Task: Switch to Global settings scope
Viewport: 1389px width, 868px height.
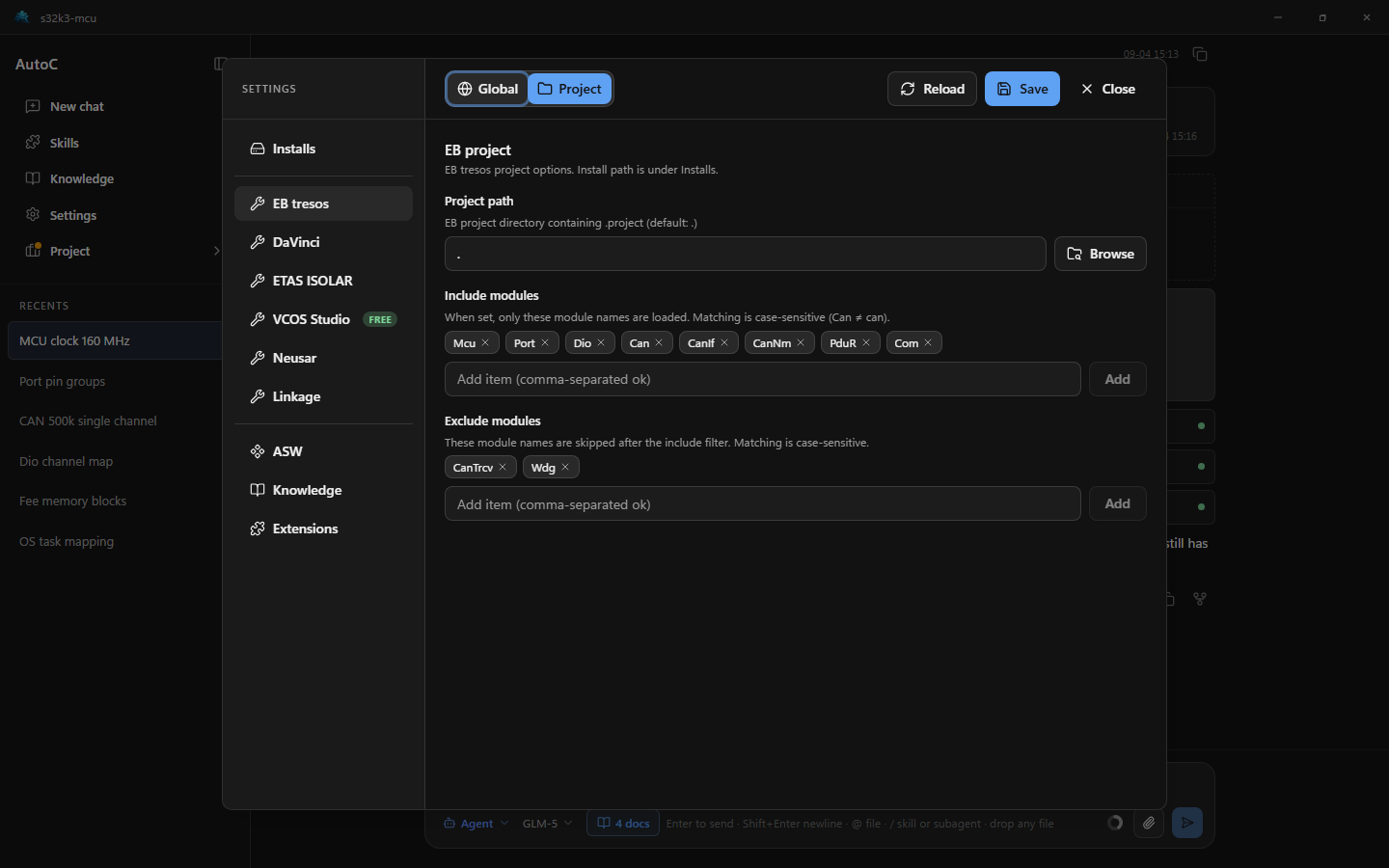Action: pyautogui.click(x=487, y=89)
